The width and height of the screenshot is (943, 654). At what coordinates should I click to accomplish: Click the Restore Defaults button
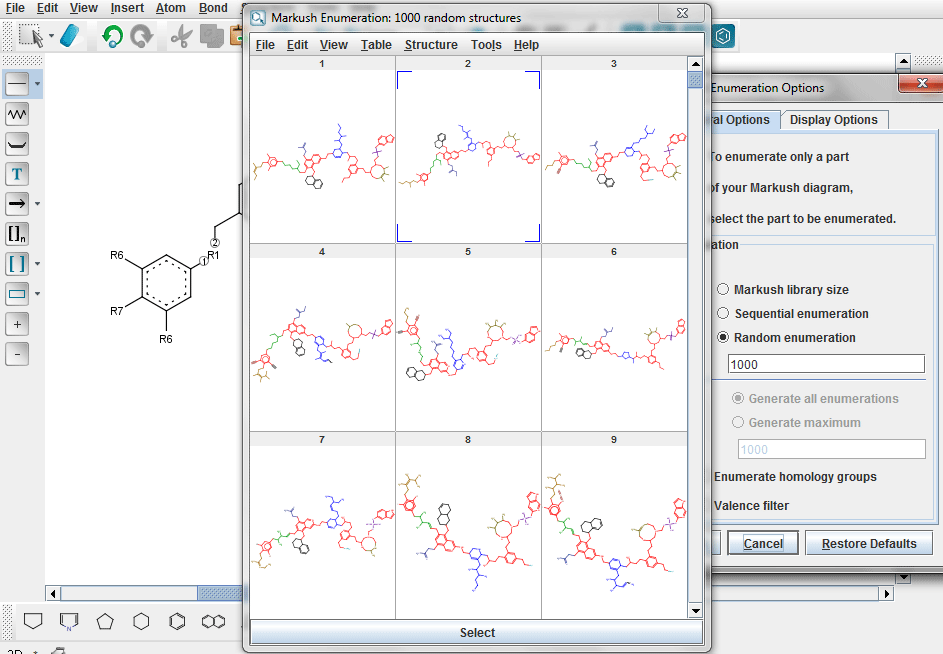[x=869, y=542]
